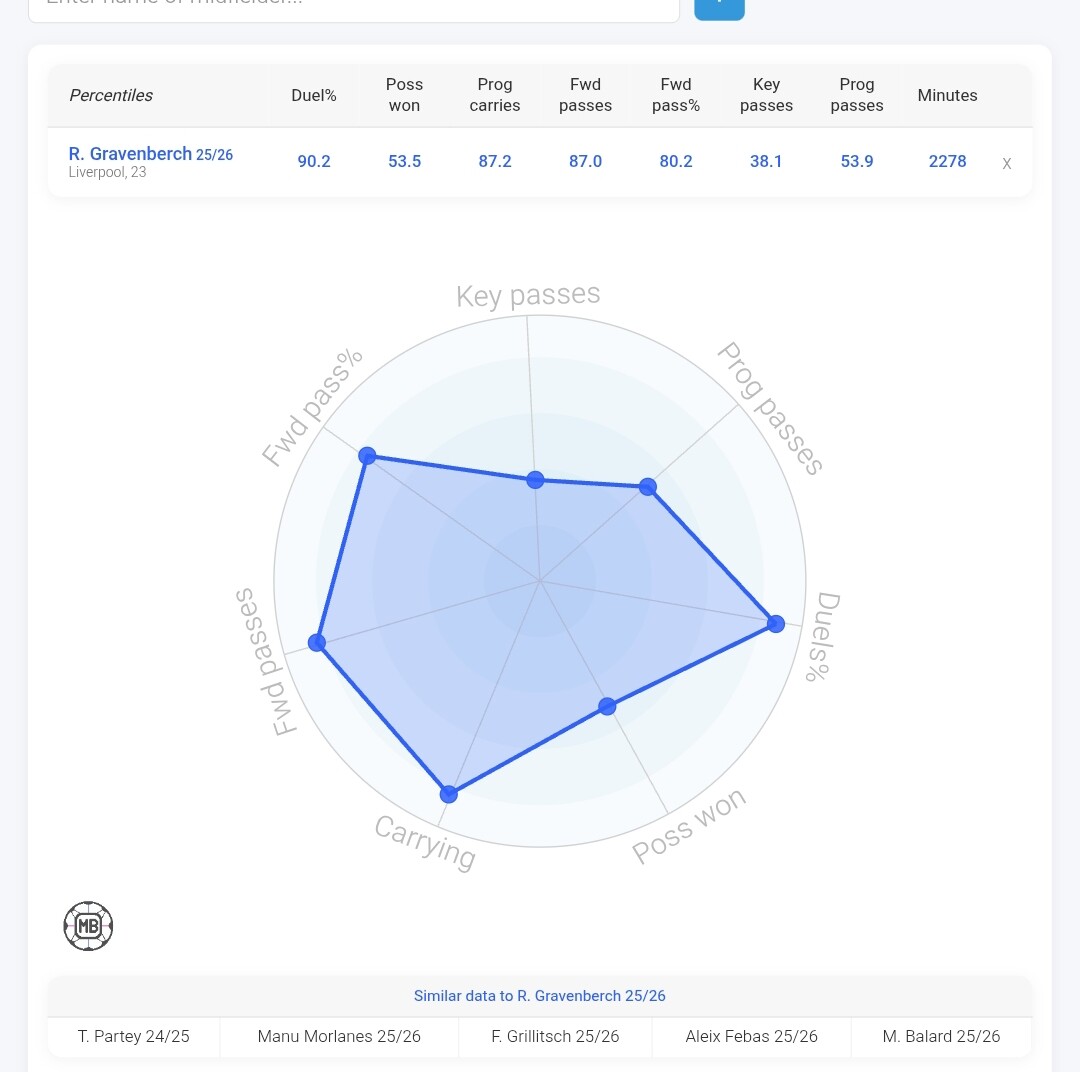The height and width of the screenshot is (1072, 1080).
Task: Click the Key passes radar data point
Action: (x=535, y=480)
